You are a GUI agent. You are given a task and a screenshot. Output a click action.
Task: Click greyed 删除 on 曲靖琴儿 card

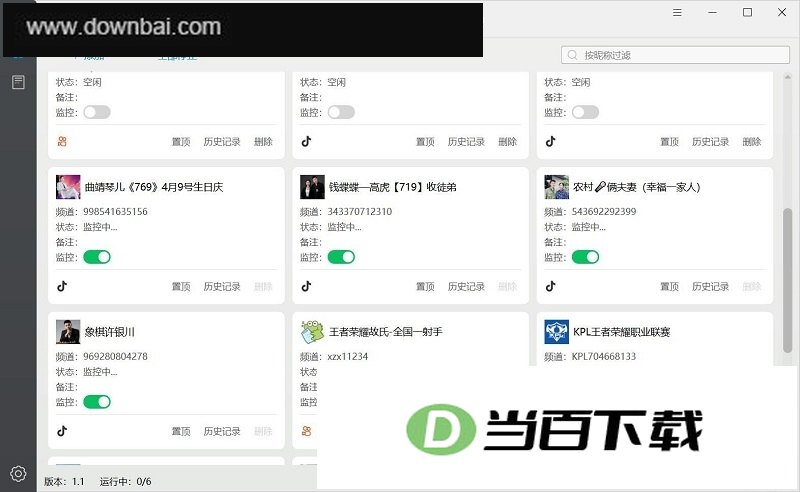263,286
